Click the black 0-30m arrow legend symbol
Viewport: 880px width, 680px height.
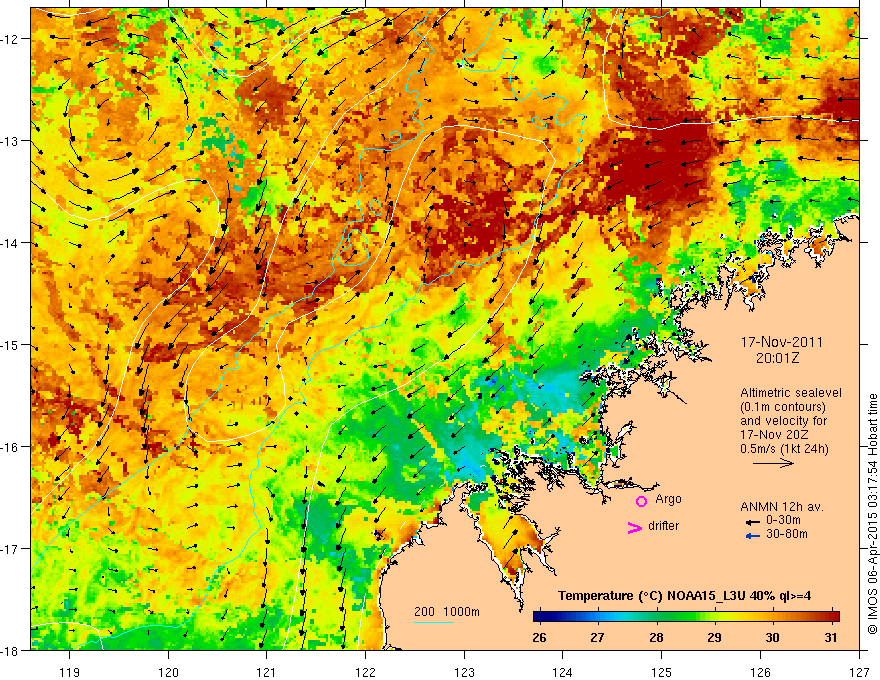click(x=752, y=522)
